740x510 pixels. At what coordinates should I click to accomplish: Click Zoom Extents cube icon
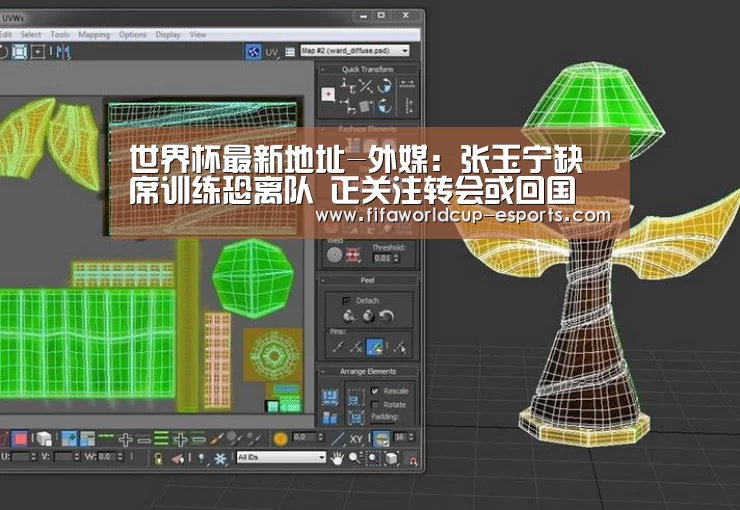pos(391,458)
